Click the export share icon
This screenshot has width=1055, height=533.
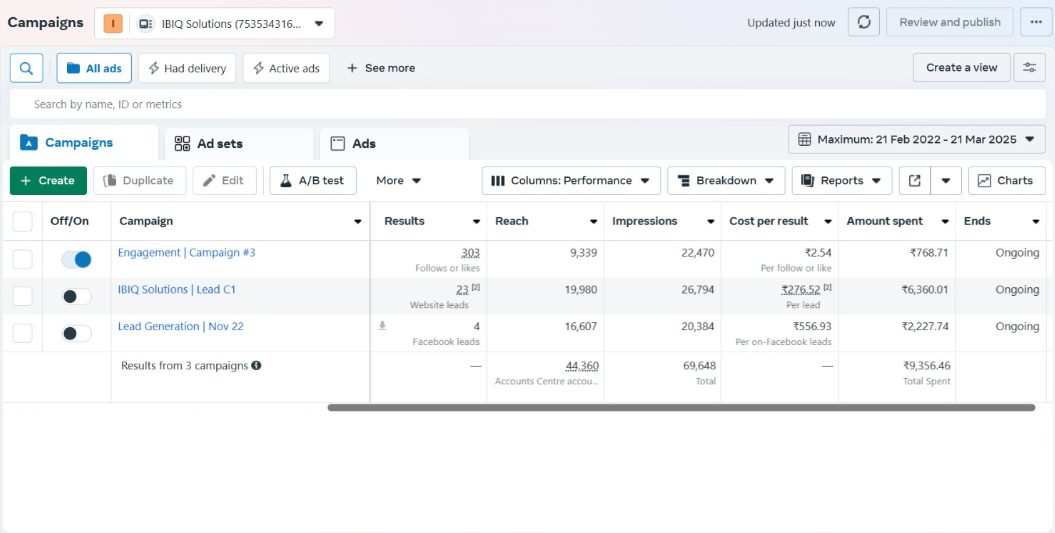tap(915, 181)
